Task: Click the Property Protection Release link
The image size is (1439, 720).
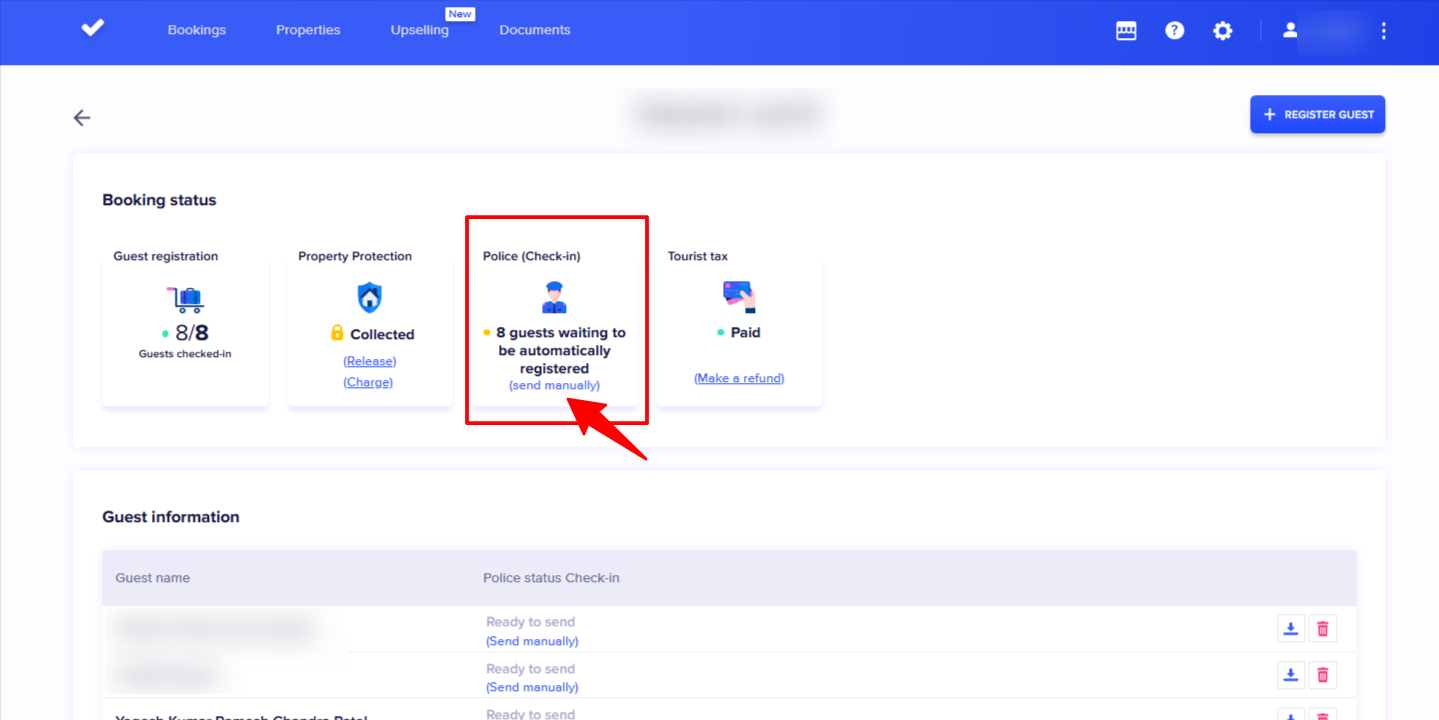Action: 369,361
